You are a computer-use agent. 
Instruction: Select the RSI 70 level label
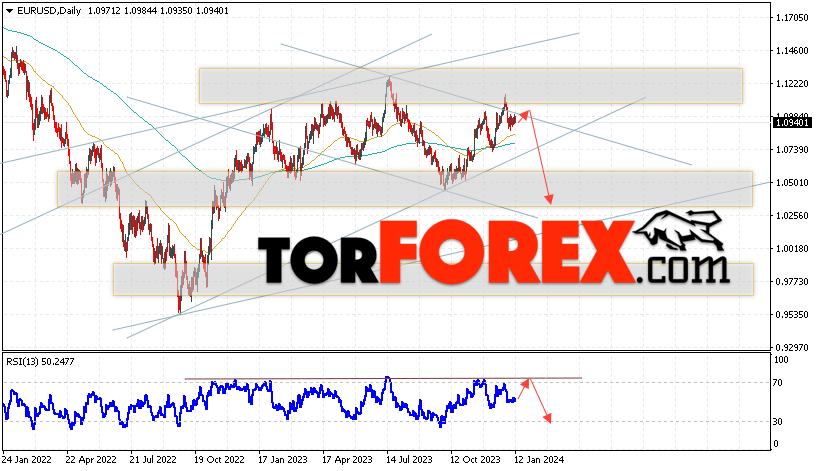tap(777, 383)
